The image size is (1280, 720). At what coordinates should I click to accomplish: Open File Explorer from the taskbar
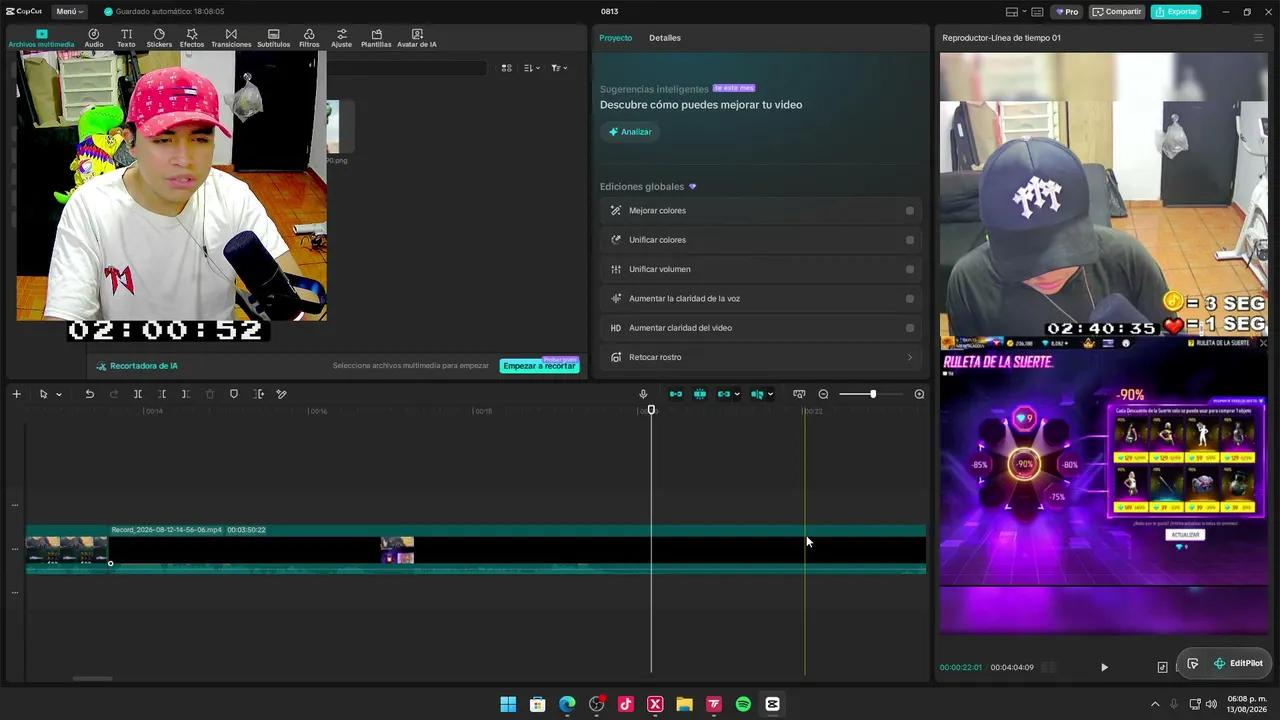pyautogui.click(x=684, y=704)
